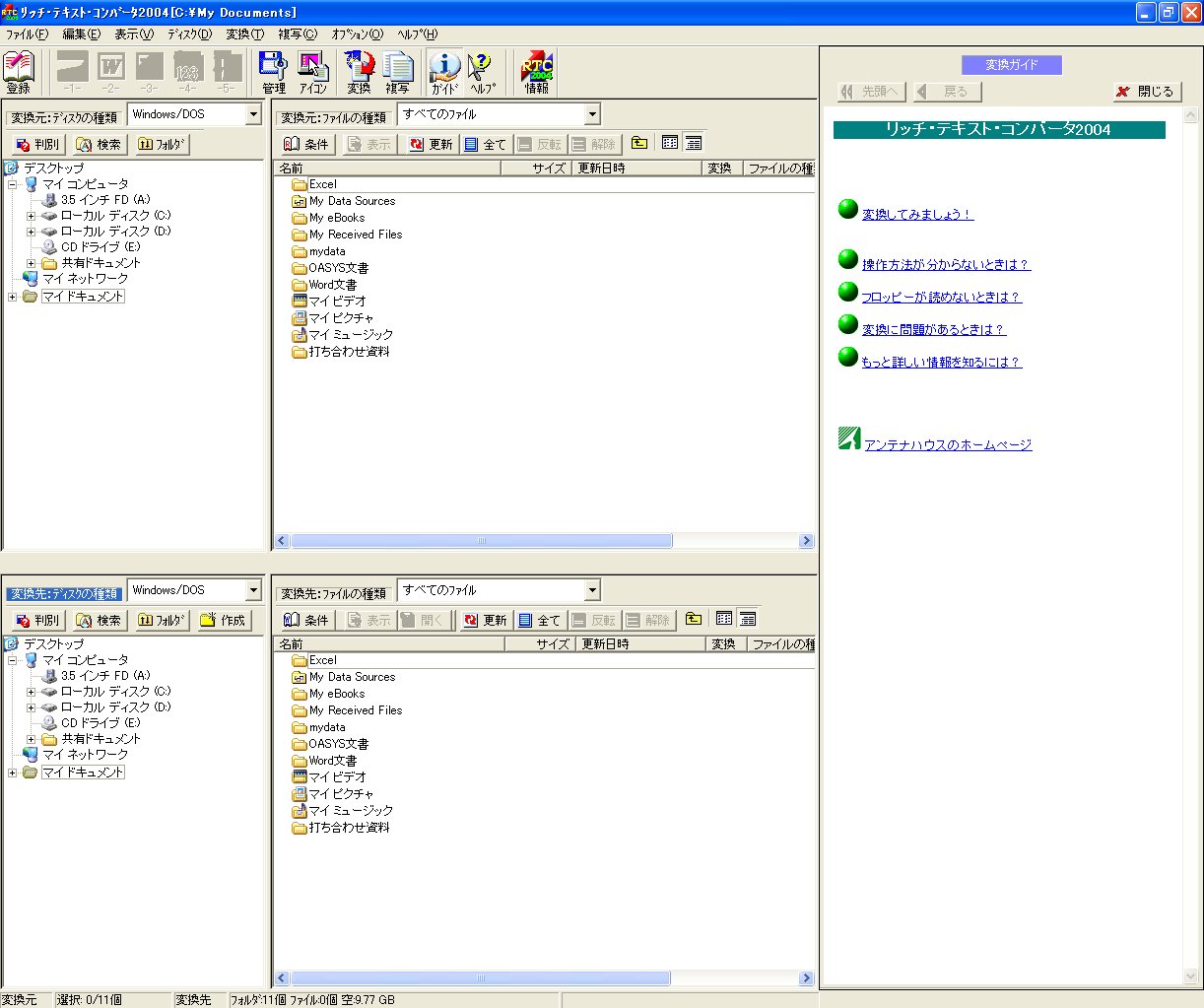Switch the 変換先 list to details view

tap(748, 619)
